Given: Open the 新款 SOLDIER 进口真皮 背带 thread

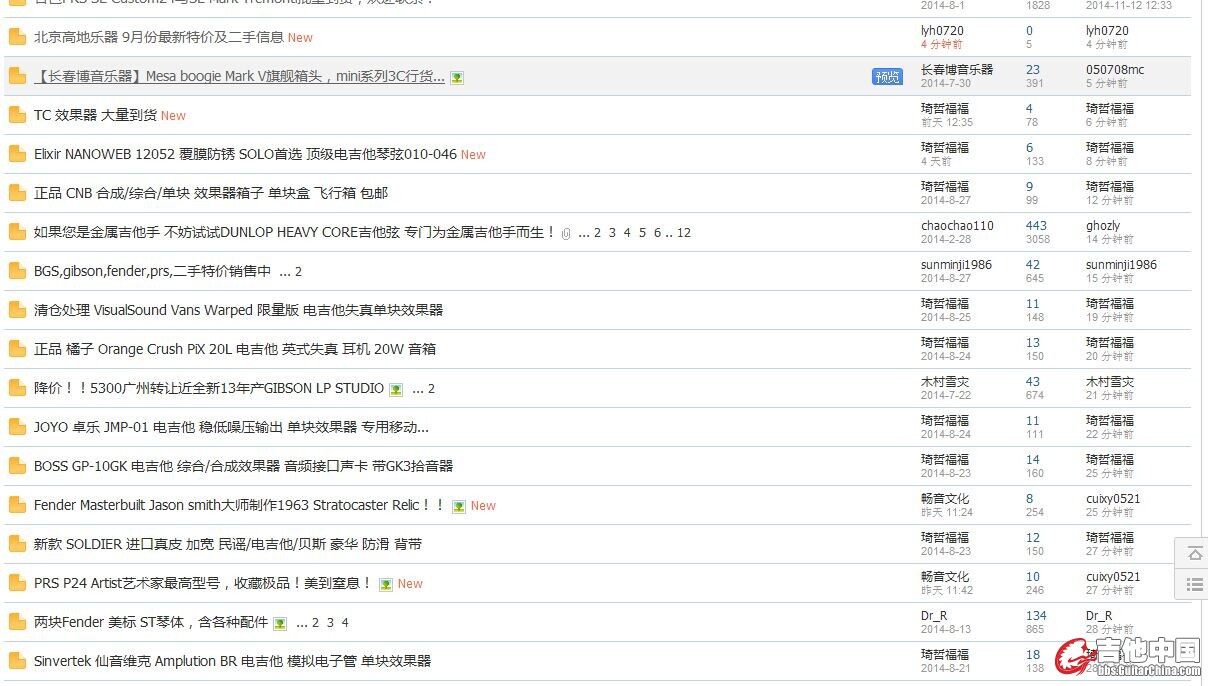Looking at the screenshot, I should [x=228, y=545].
